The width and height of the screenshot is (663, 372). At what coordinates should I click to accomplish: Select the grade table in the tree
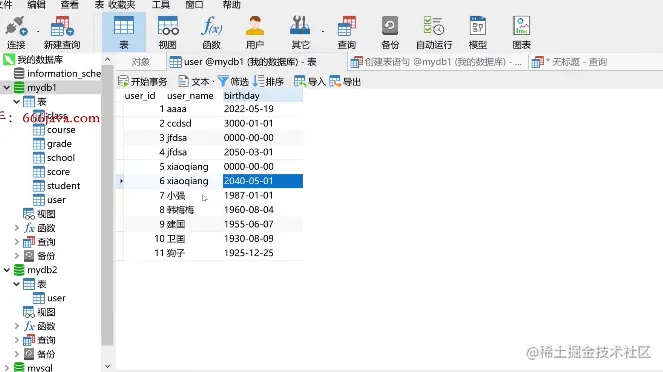point(52,144)
